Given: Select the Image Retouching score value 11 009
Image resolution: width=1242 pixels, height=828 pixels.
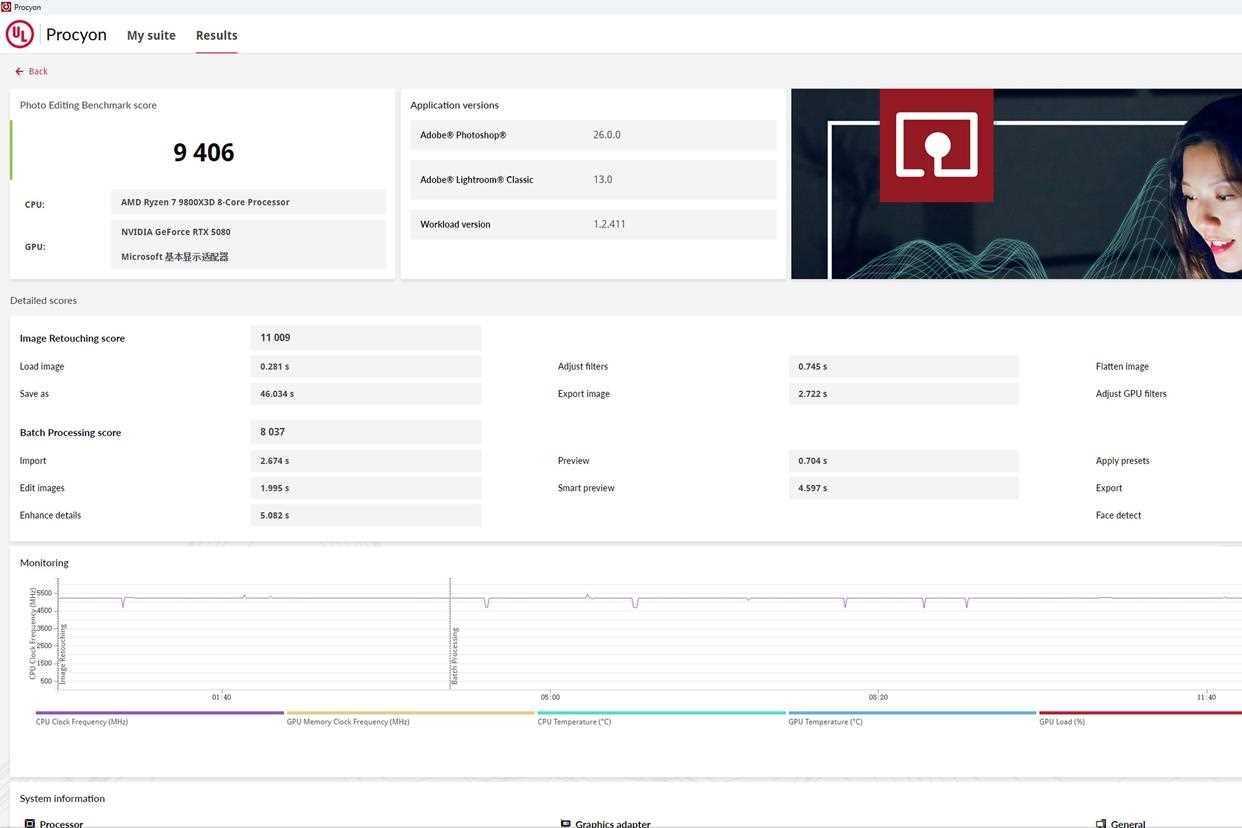Looking at the screenshot, I should [x=275, y=338].
